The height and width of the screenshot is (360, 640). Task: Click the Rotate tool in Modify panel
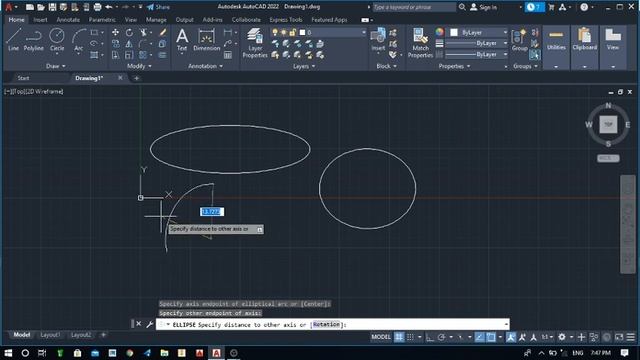coord(129,32)
